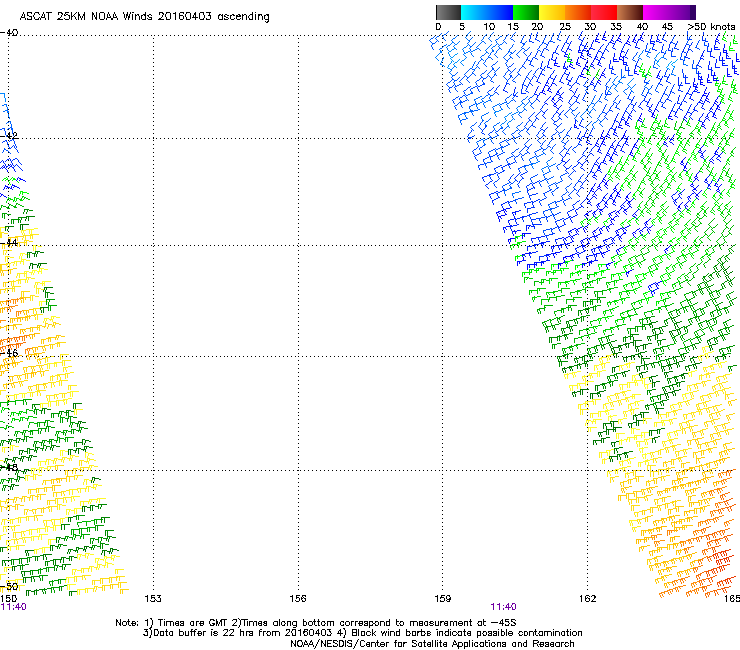Image resolution: width=740 pixels, height=650 pixels.
Task: Click the 153 longitude axis label
Action: pyautogui.click(x=153, y=599)
